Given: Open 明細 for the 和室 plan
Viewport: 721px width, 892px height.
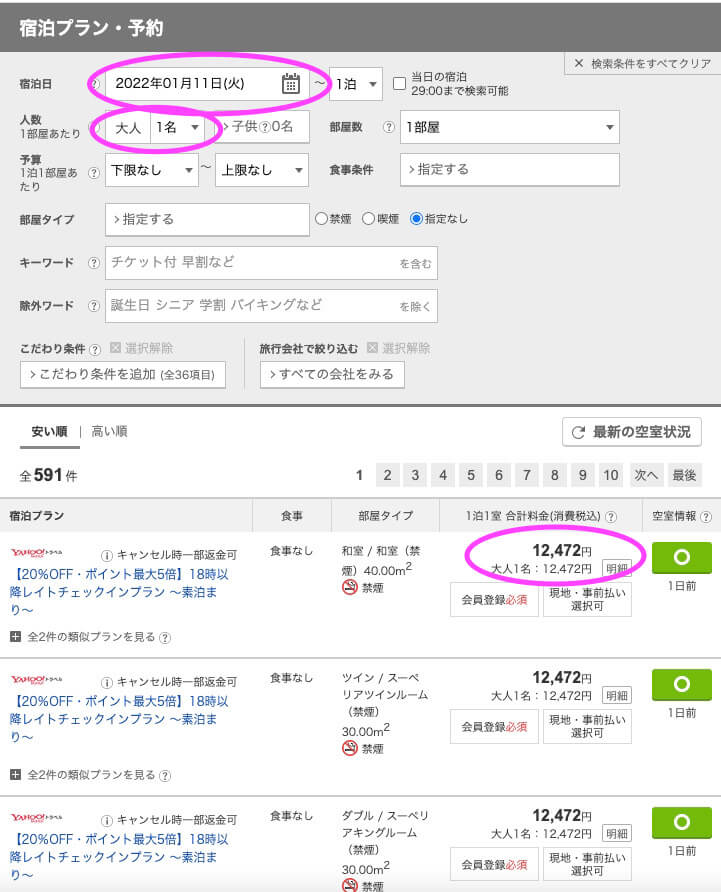Looking at the screenshot, I should 617,568.
